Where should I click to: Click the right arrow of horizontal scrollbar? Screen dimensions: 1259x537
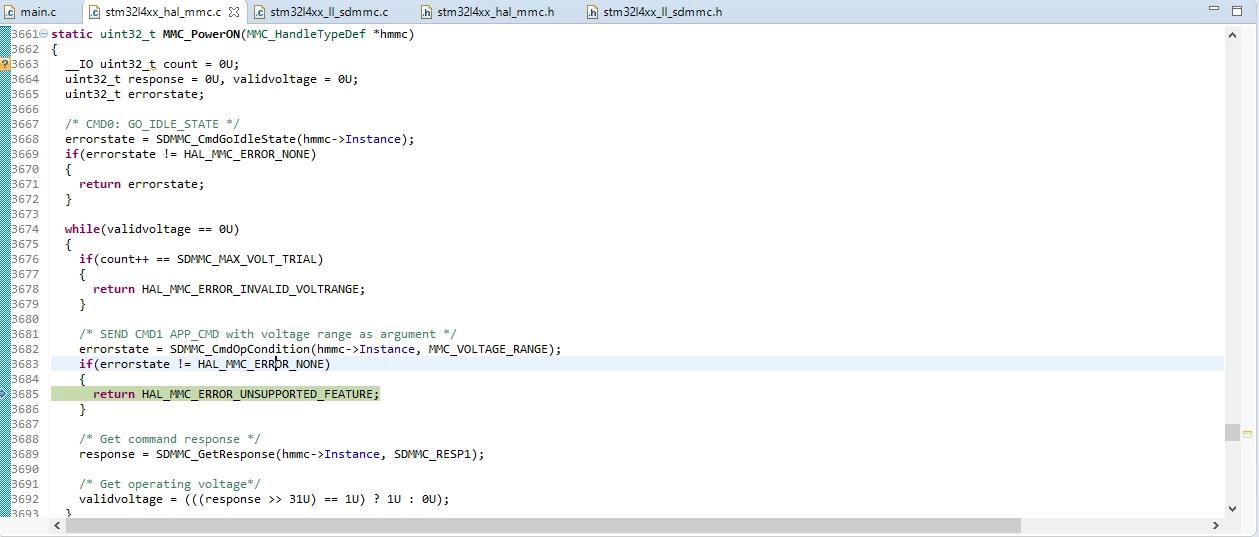coord(1216,525)
